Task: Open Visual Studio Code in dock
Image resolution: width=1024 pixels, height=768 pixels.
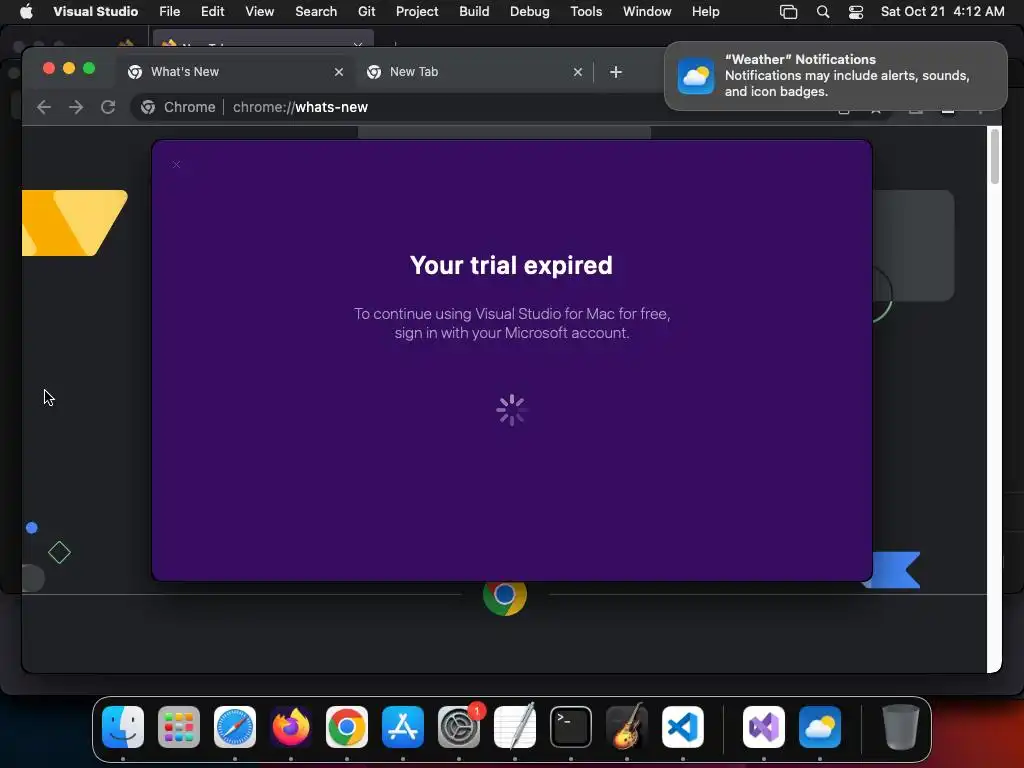Action: tap(683, 727)
